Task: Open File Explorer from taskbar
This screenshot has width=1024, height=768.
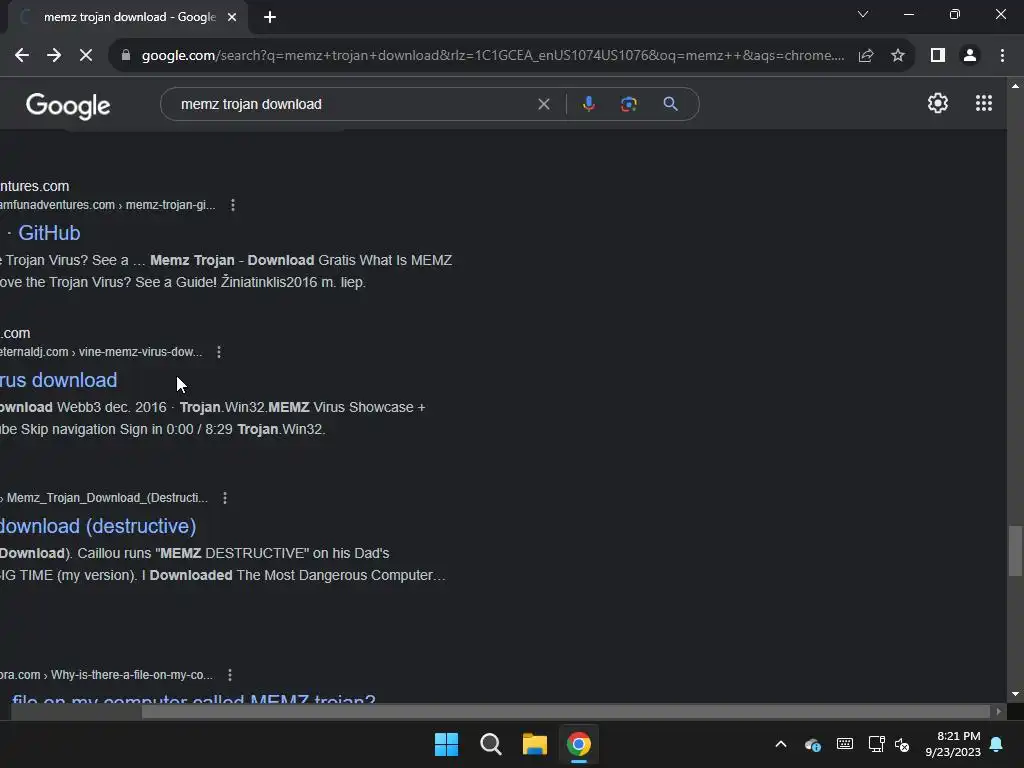Action: coord(534,744)
